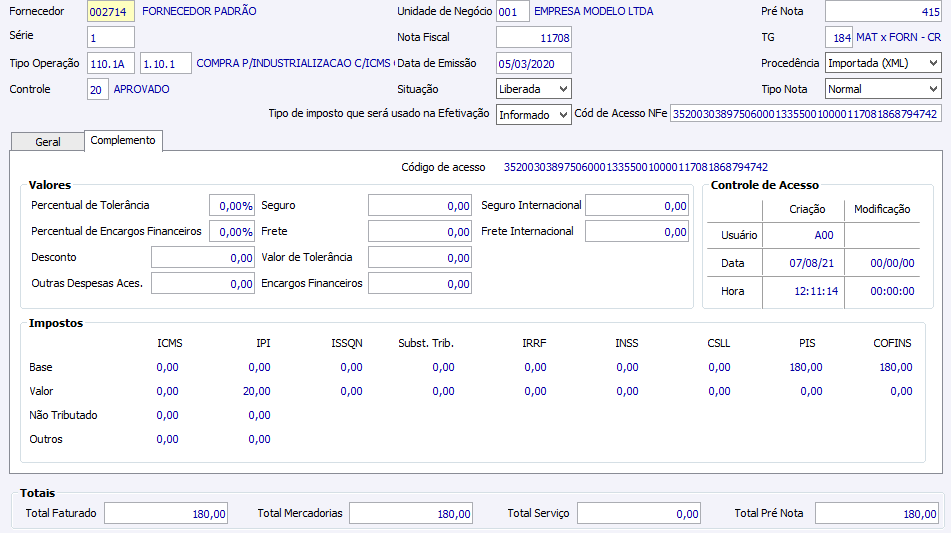Screen dimensions: 951x533
Task: Click the Desconto value field
Action: tap(203, 258)
